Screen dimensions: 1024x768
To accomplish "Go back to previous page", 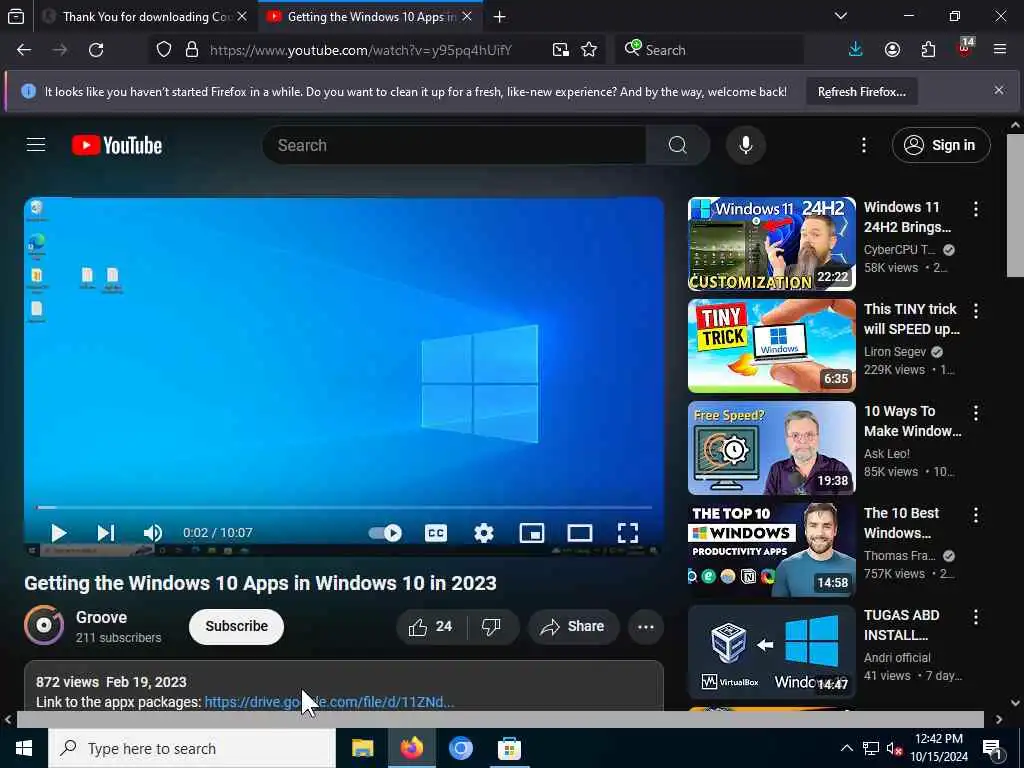I will [24, 50].
